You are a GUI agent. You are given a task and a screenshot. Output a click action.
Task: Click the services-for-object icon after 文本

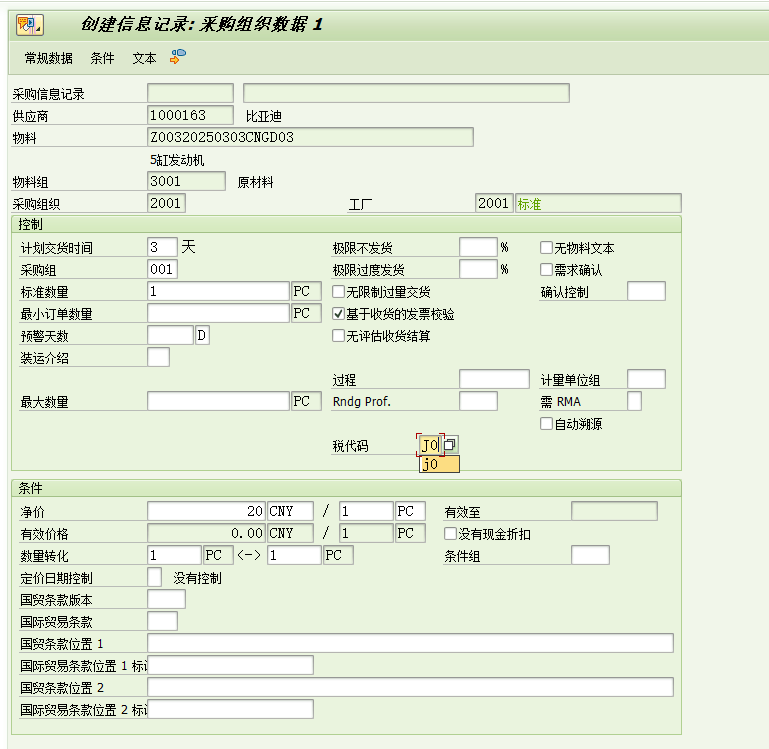click(x=178, y=58)
